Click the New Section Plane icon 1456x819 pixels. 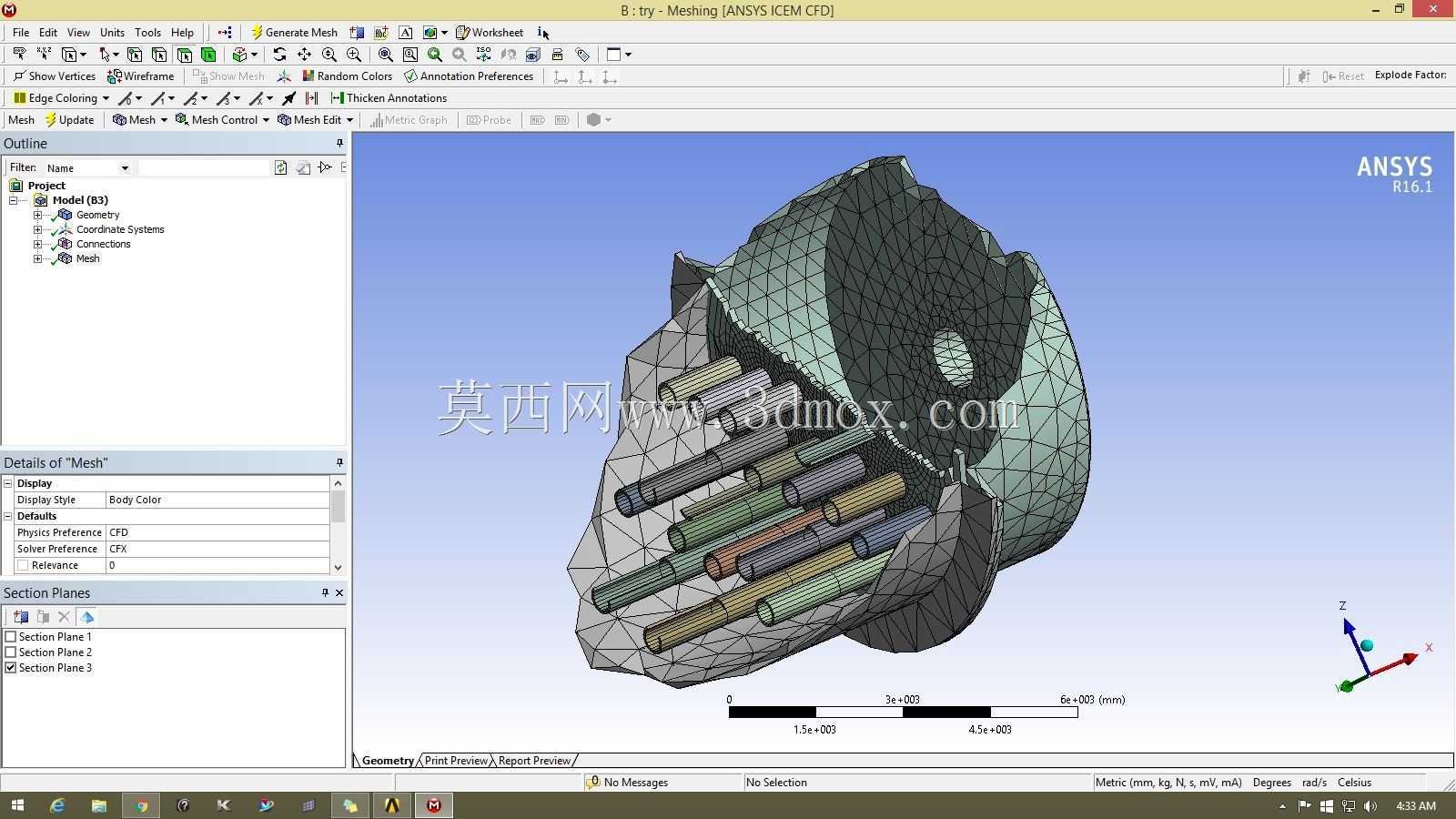coord(21,617)
